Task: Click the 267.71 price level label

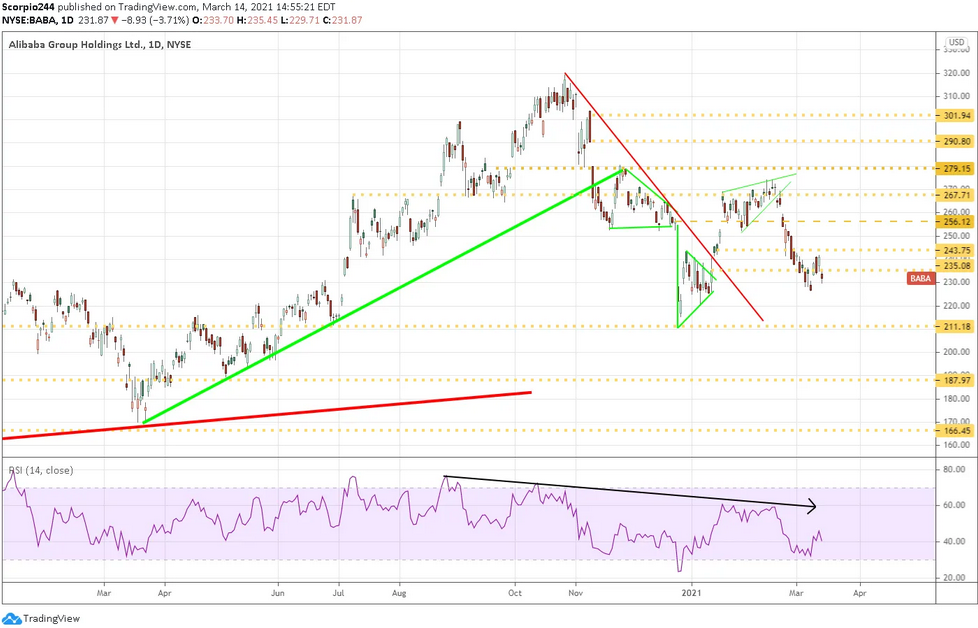Action: [957, 195]
